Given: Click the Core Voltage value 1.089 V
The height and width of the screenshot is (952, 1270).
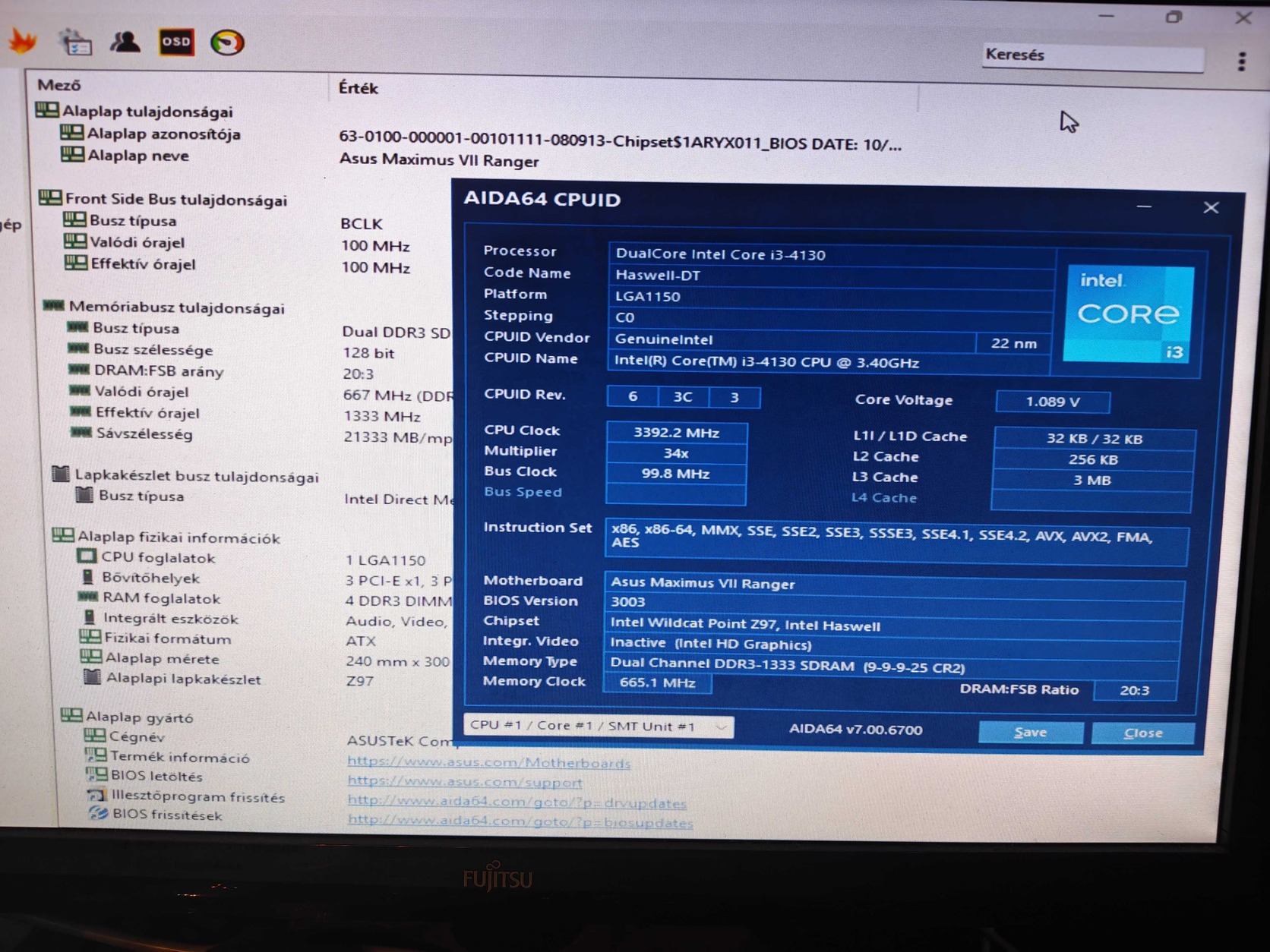Looking at the screenshot, I should pos(1053,402).
